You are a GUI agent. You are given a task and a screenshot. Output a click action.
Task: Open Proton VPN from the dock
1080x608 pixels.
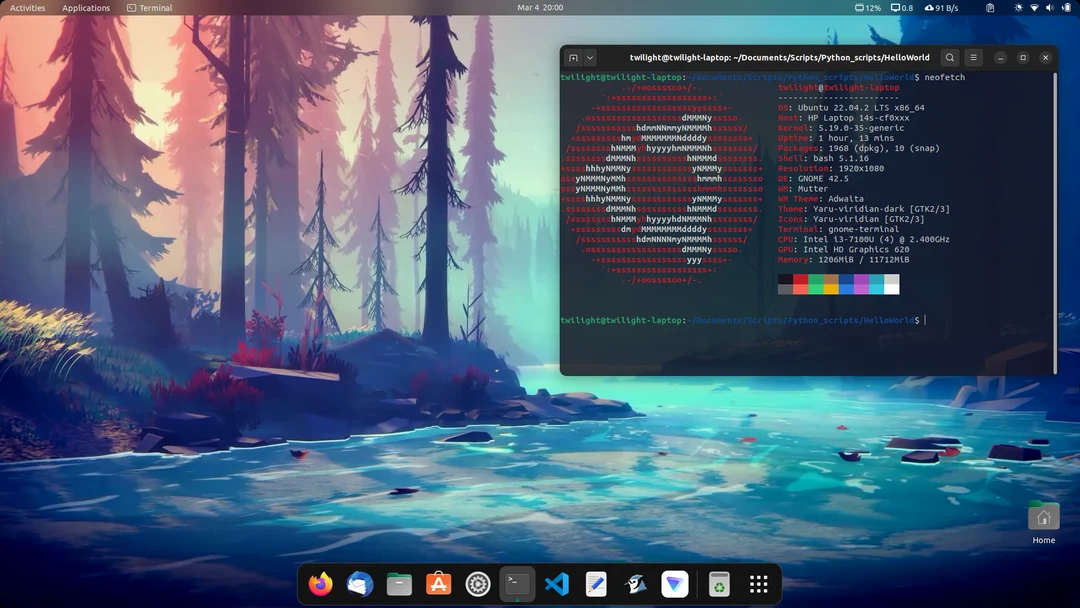coord(675,584)
